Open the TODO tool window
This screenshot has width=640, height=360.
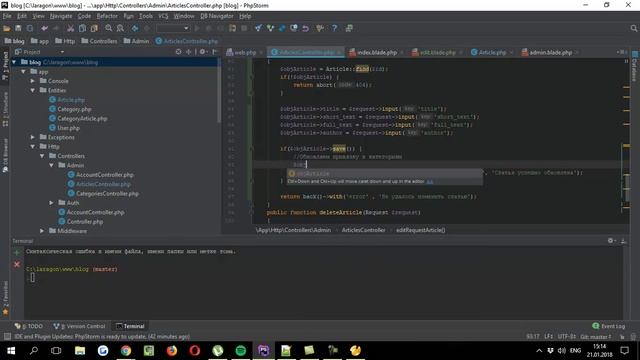coord(28,326)
